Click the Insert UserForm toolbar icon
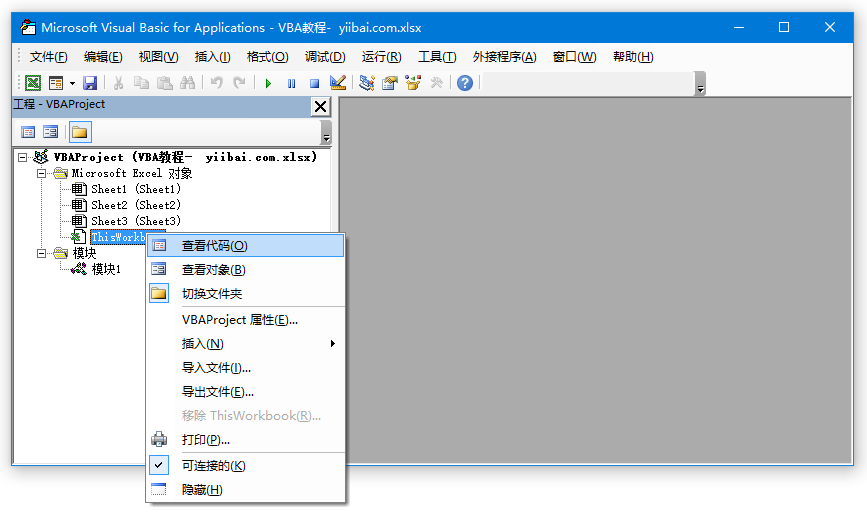The width and height of the screenshot is (867, 517). click(56, 83)
